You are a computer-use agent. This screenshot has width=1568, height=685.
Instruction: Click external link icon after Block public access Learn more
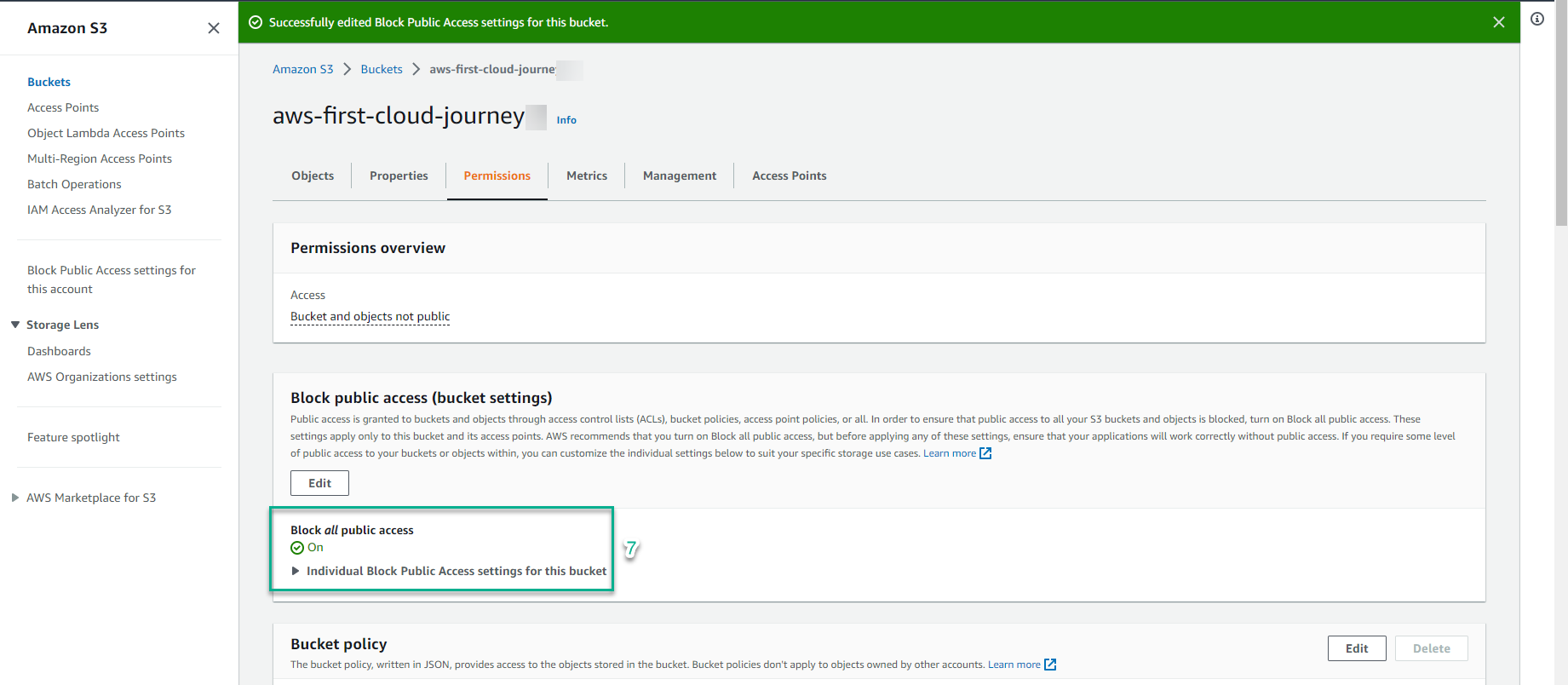pos(985,453)
